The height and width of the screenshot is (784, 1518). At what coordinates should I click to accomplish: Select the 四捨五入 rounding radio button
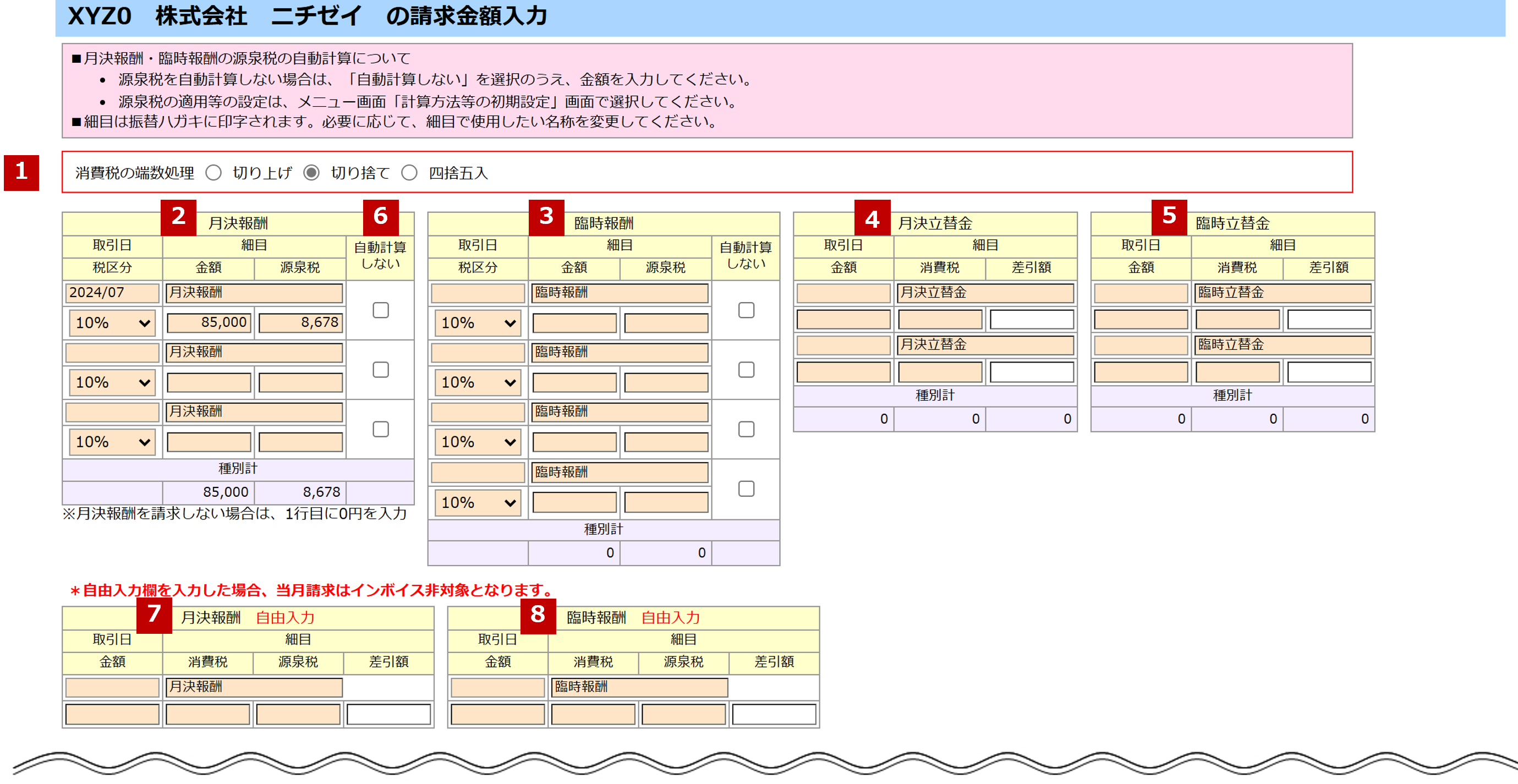(409, 173)
